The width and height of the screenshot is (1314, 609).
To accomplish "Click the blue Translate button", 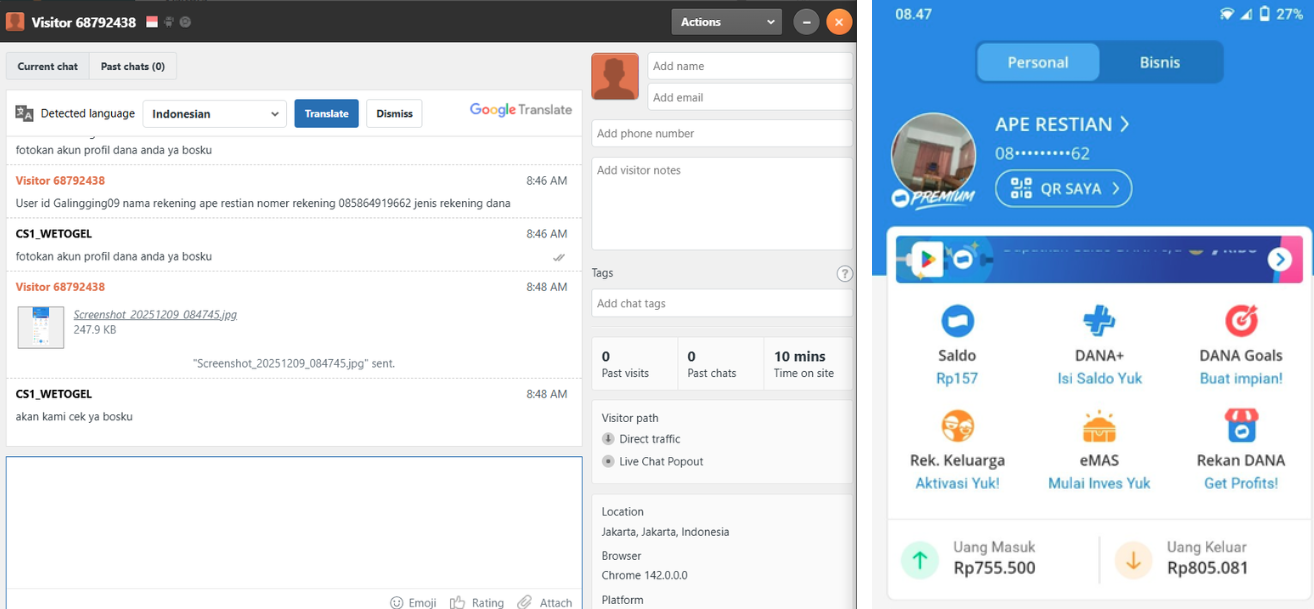I will 326,114.
